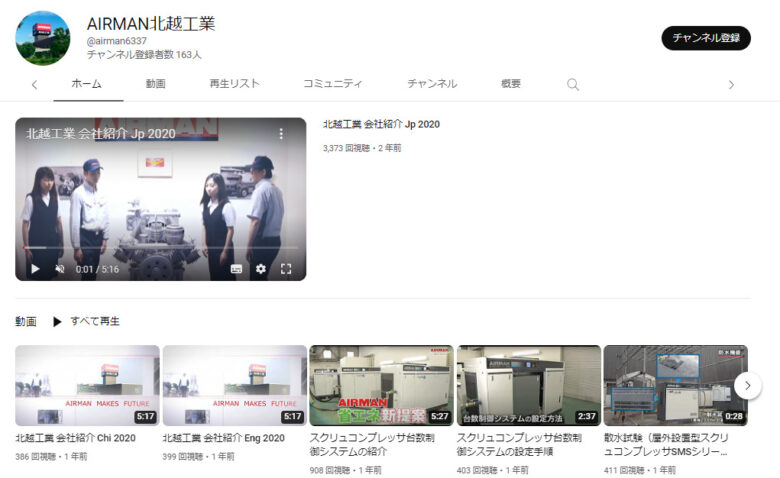Viewport: 780px width, 478px height.
Task: Click title 北越工業 会社紹介 Chi 2020
Action: pyautogui.click(x=75, y=438)
